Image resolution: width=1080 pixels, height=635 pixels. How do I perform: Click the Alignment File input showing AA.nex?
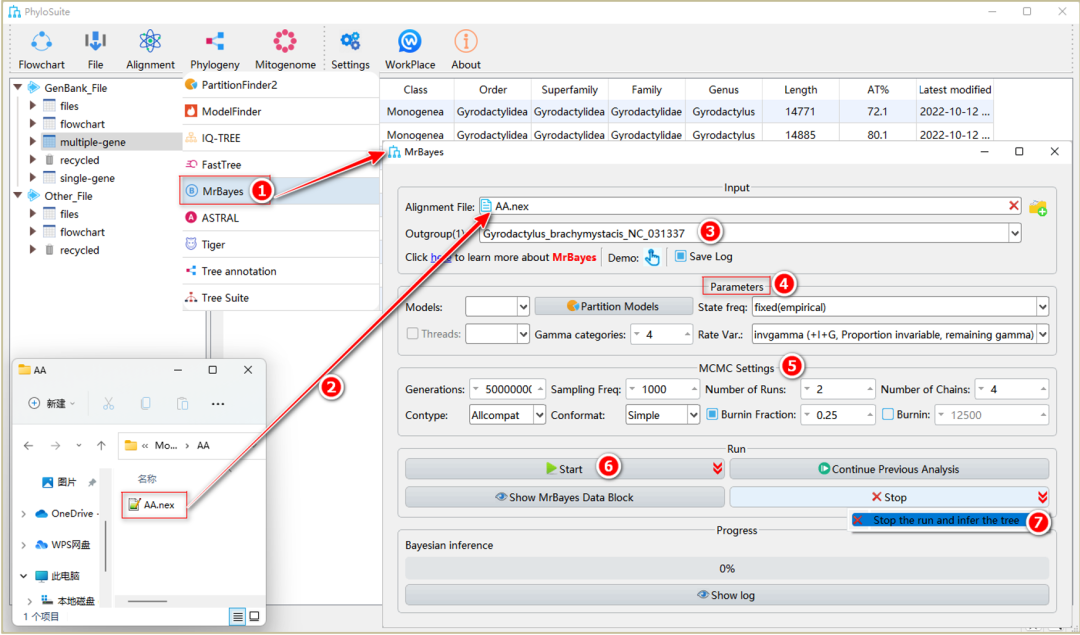[x=749, y=206]
